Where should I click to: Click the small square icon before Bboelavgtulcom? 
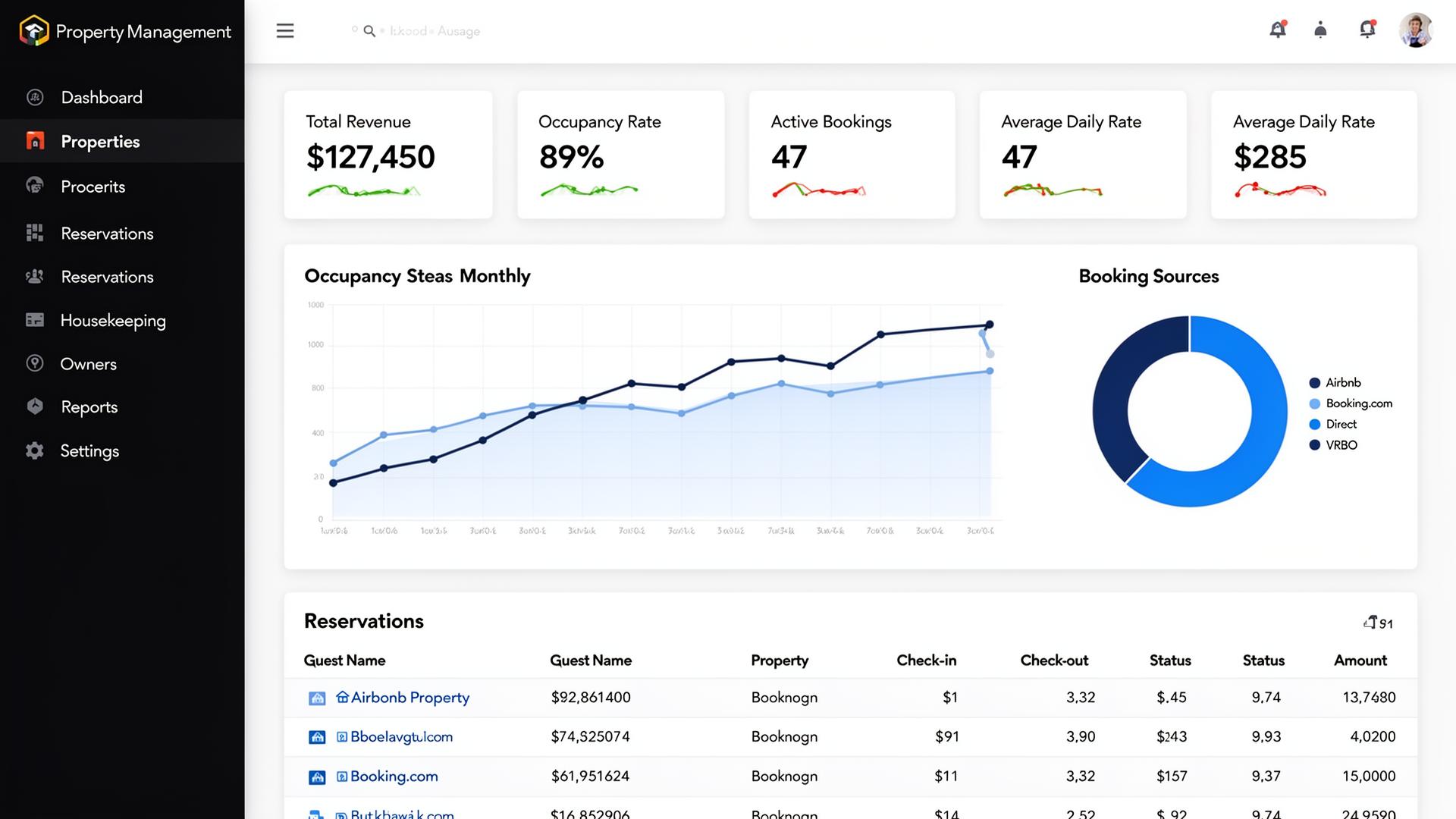tap(342, 737)
